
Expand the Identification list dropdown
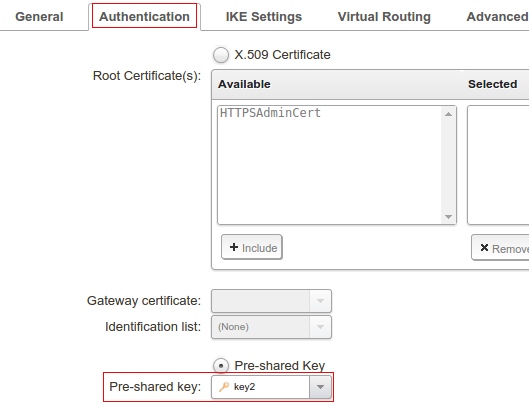[320, 327]
